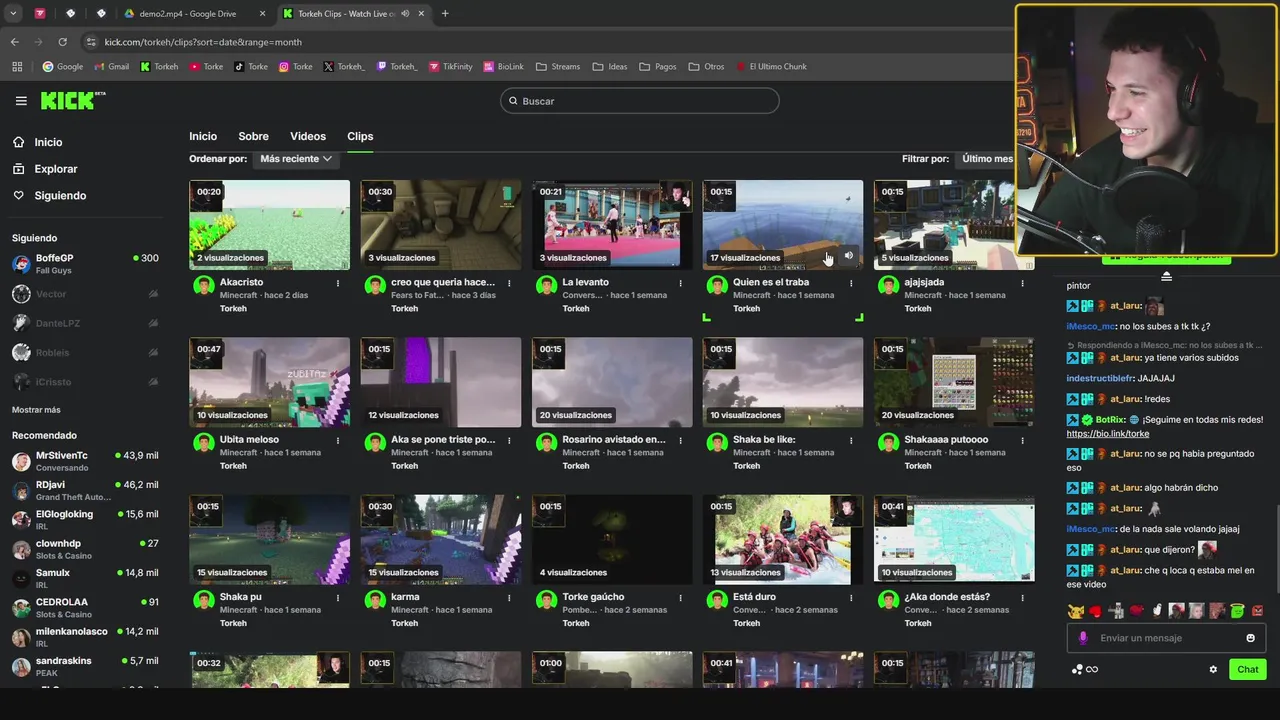Click the Buscar search field
The image size is (1280, 720).
640,101
